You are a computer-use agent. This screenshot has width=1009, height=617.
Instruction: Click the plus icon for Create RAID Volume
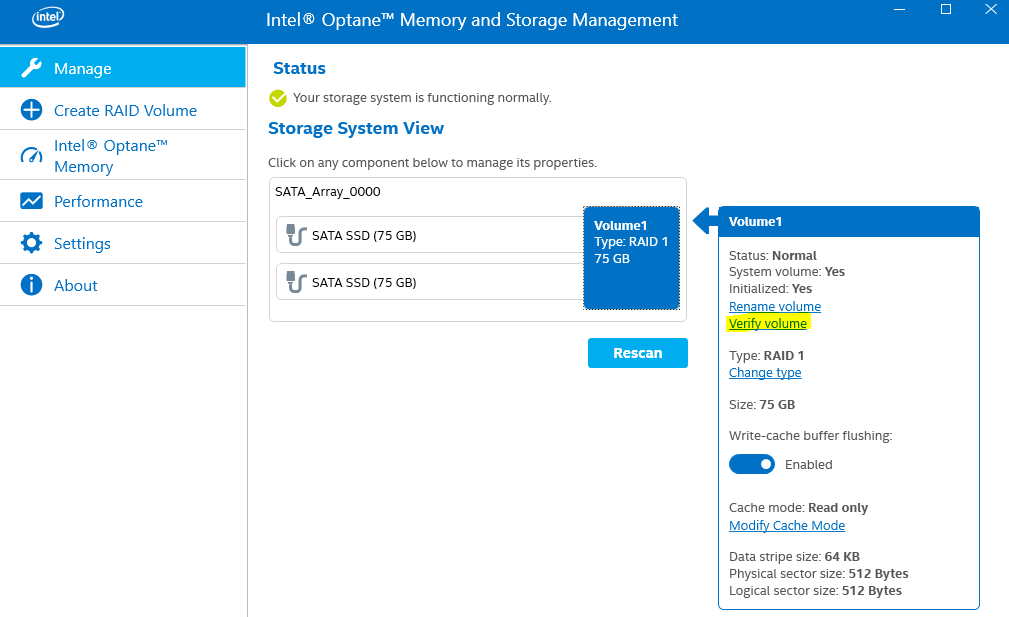(32, 110)
